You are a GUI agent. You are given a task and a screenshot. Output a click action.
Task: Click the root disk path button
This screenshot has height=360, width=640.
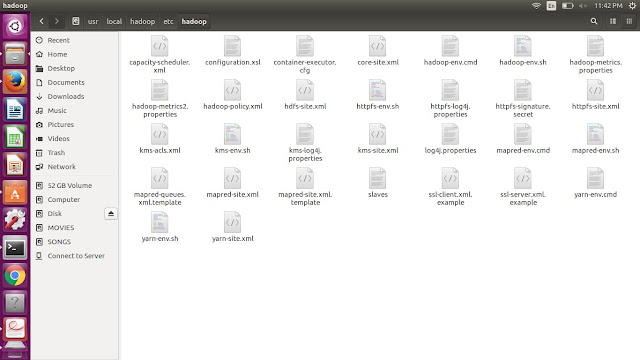coord(76,21)
